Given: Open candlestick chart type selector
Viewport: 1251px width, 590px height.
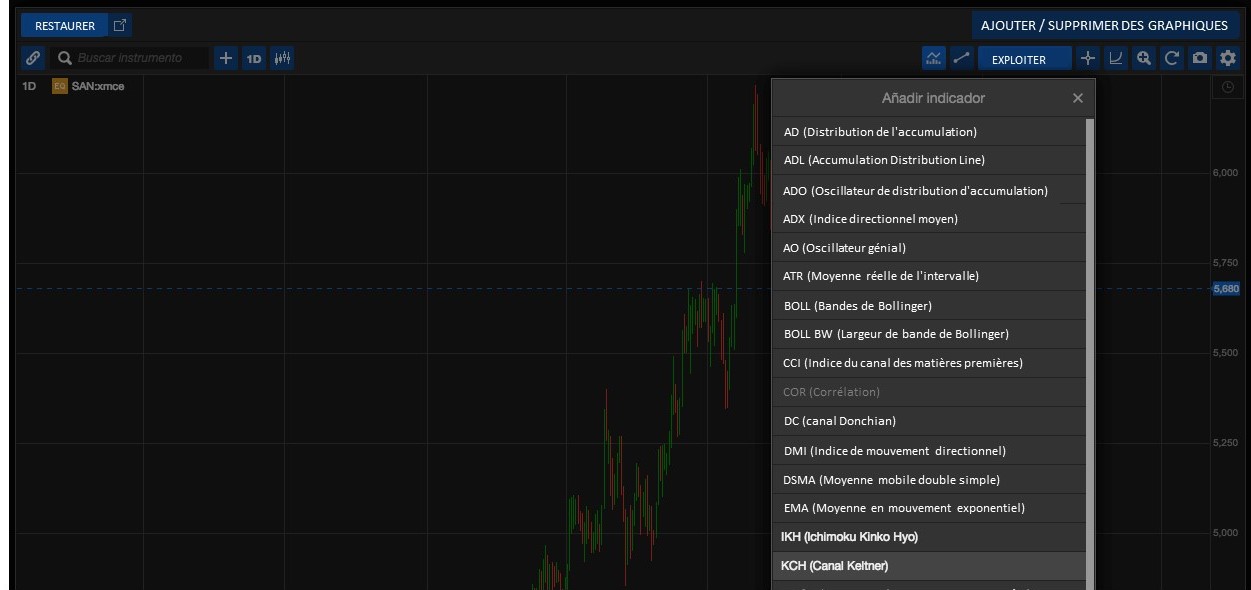Looking at the screenshot, I should [283, 58].
